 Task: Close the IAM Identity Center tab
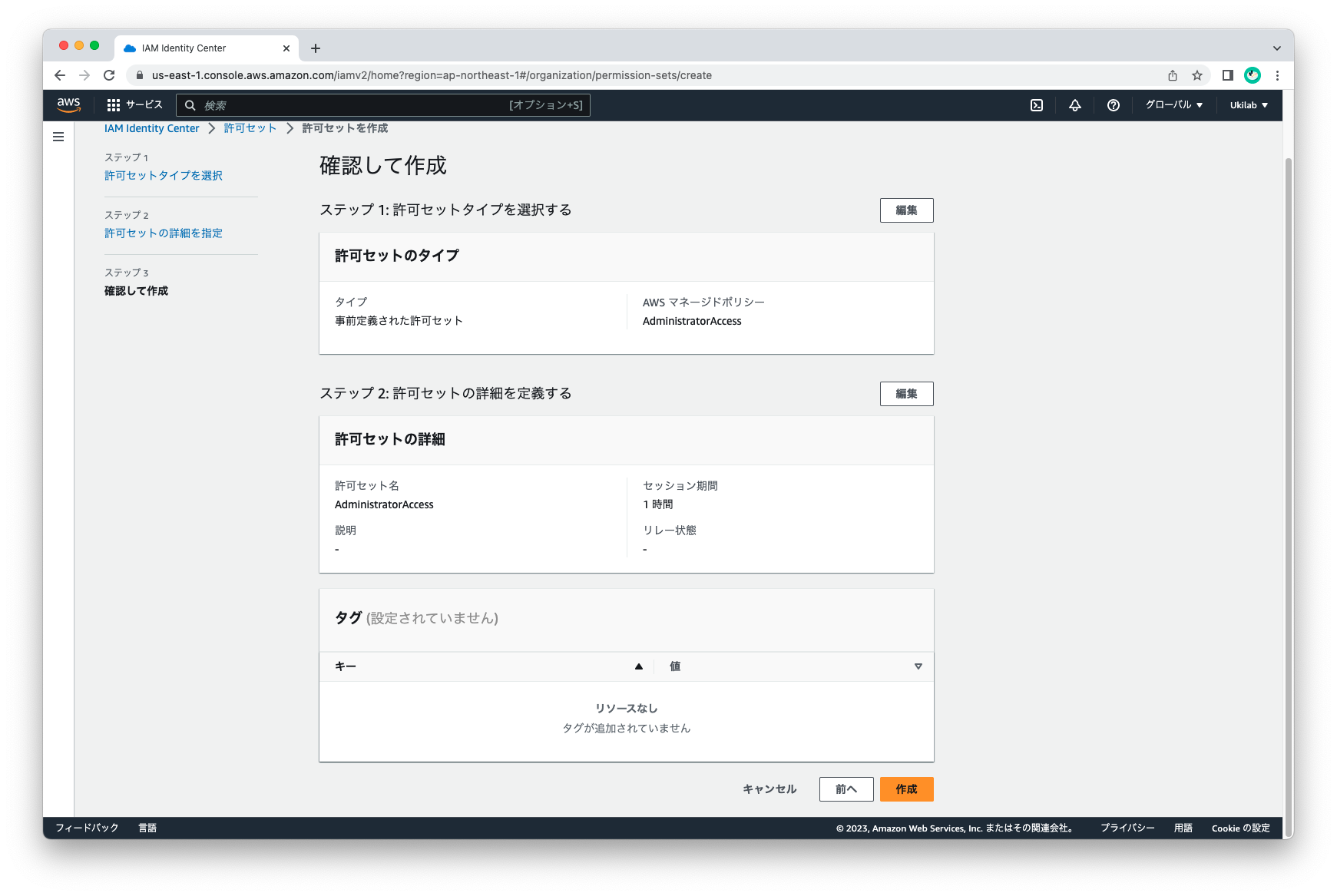[286, 48]
